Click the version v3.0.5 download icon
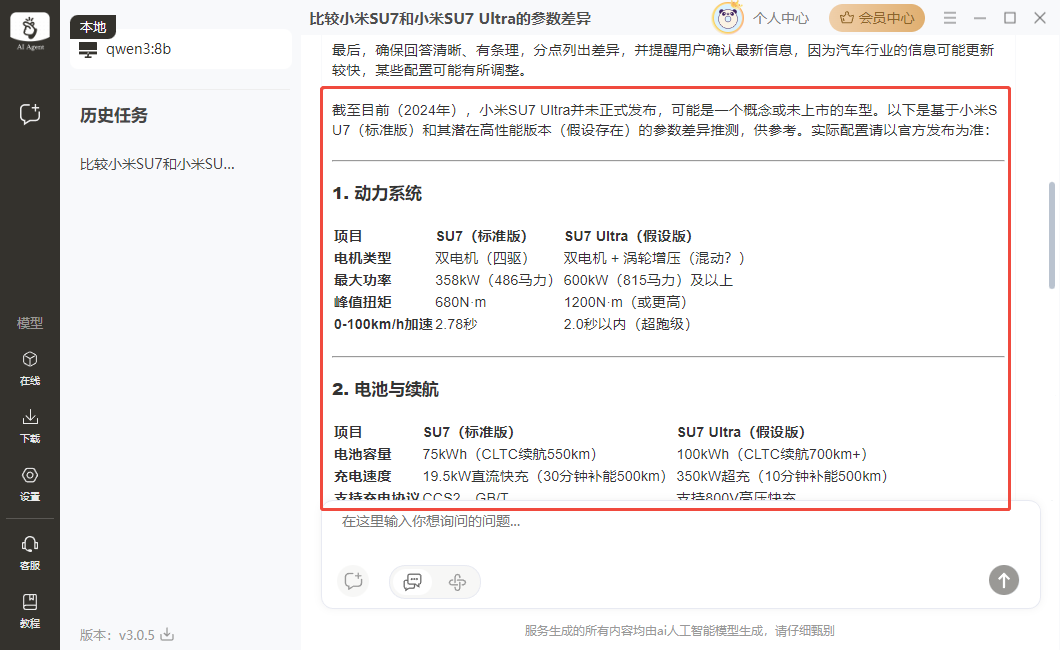The image size is (1060, 650). pyautogui.click(x=168, y=634)
